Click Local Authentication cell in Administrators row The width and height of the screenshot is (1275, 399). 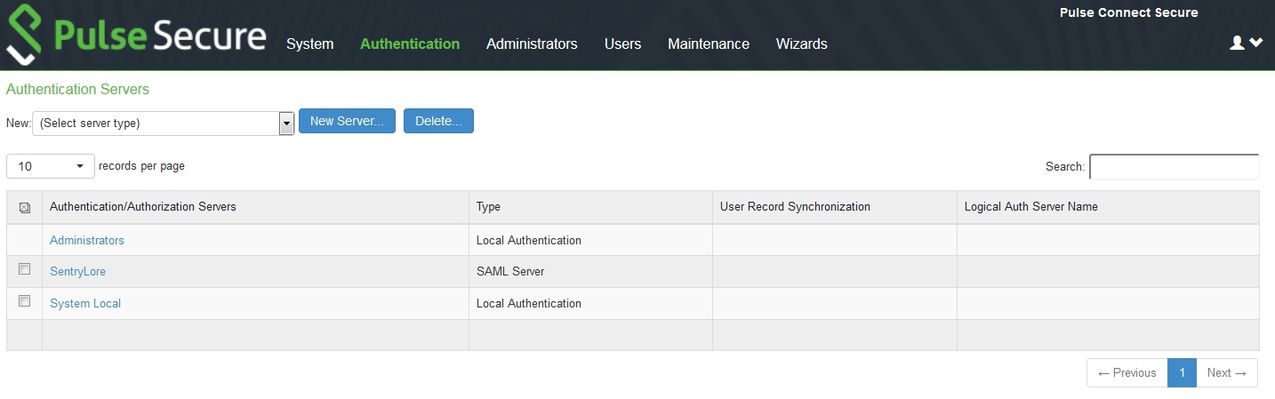(590, 240)
